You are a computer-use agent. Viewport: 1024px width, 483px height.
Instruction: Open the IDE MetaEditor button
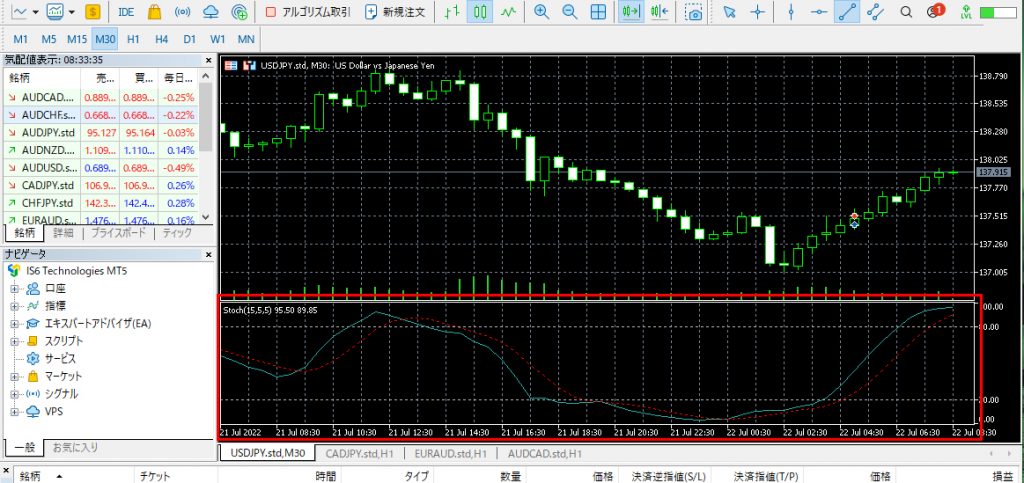(x=127, y=12)
